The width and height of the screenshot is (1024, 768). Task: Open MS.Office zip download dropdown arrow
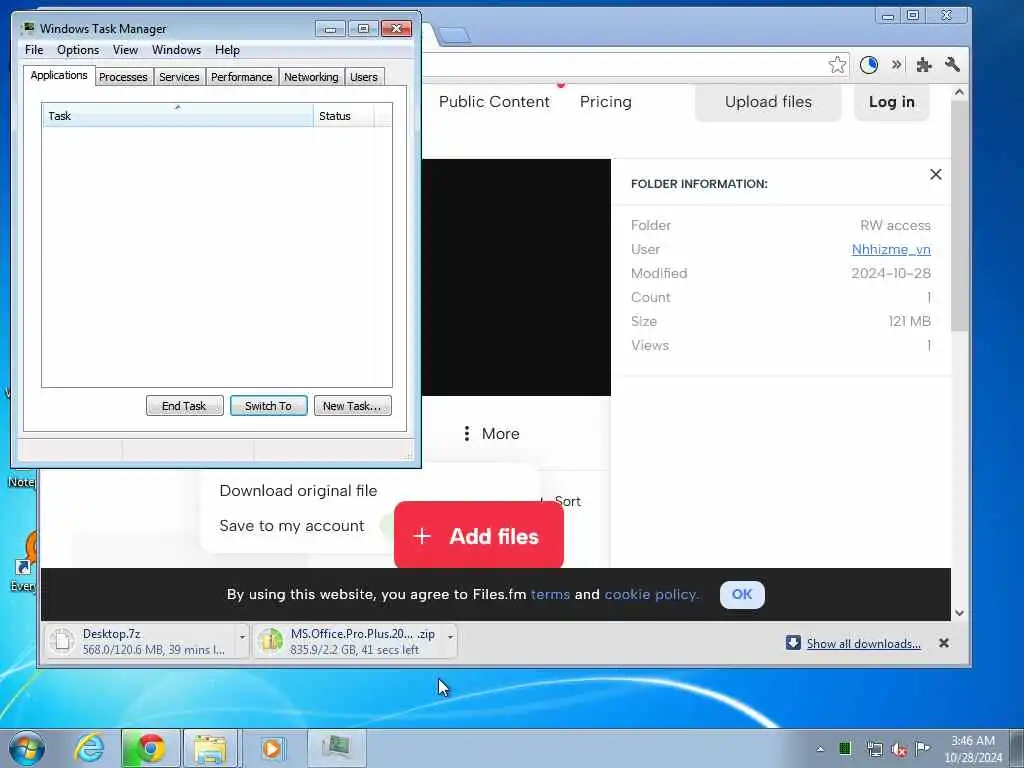[450, 637]
